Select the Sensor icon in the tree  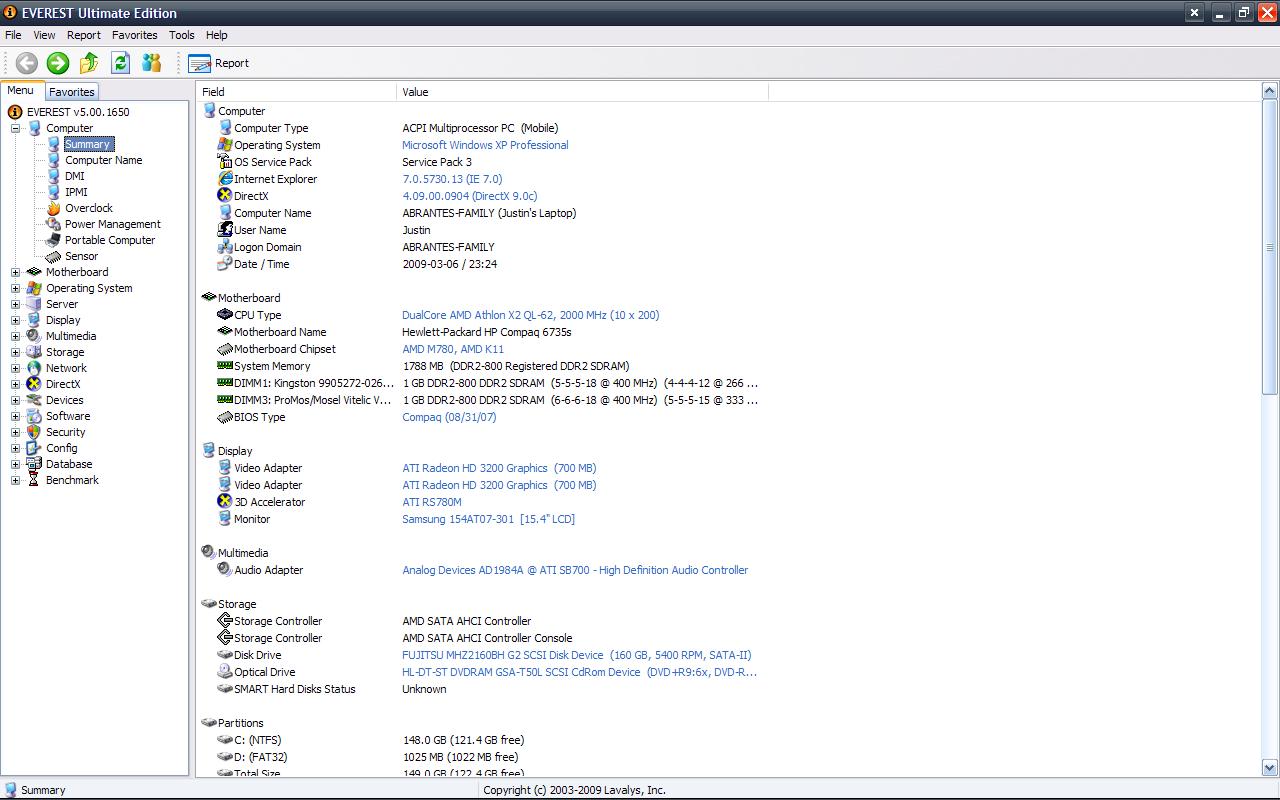pos(54,256)
